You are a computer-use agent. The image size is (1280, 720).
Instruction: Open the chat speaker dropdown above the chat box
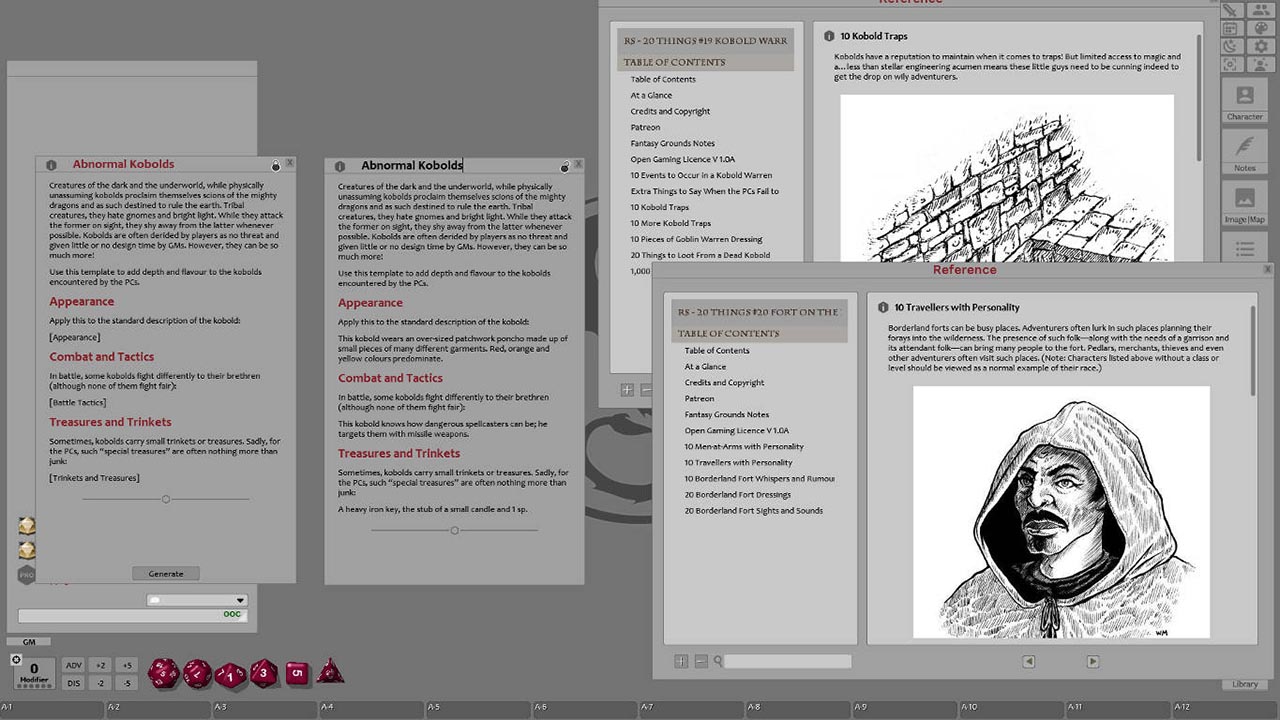click(x=240, y=600)
